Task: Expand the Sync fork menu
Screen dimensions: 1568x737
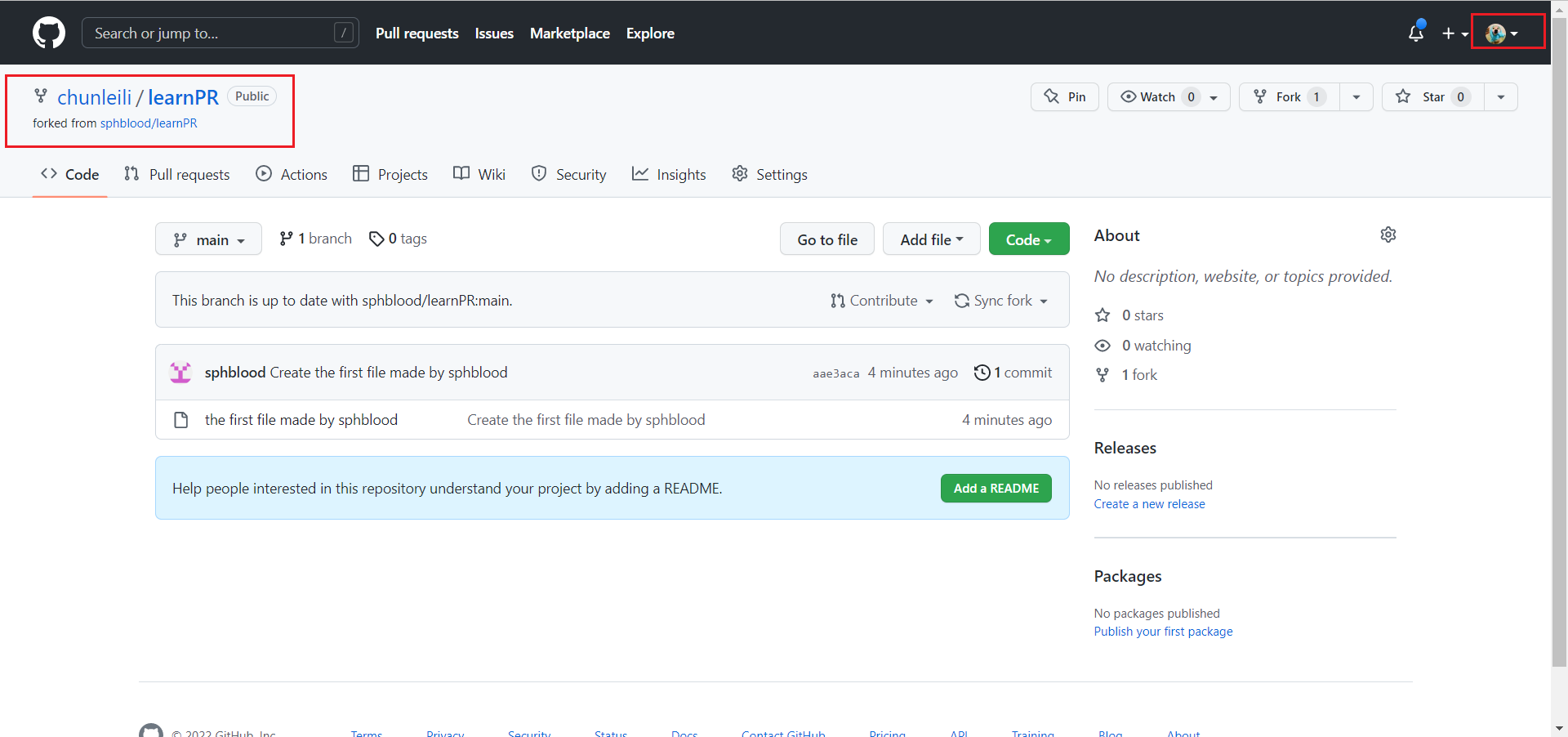Action: [x=1001, y=301]
